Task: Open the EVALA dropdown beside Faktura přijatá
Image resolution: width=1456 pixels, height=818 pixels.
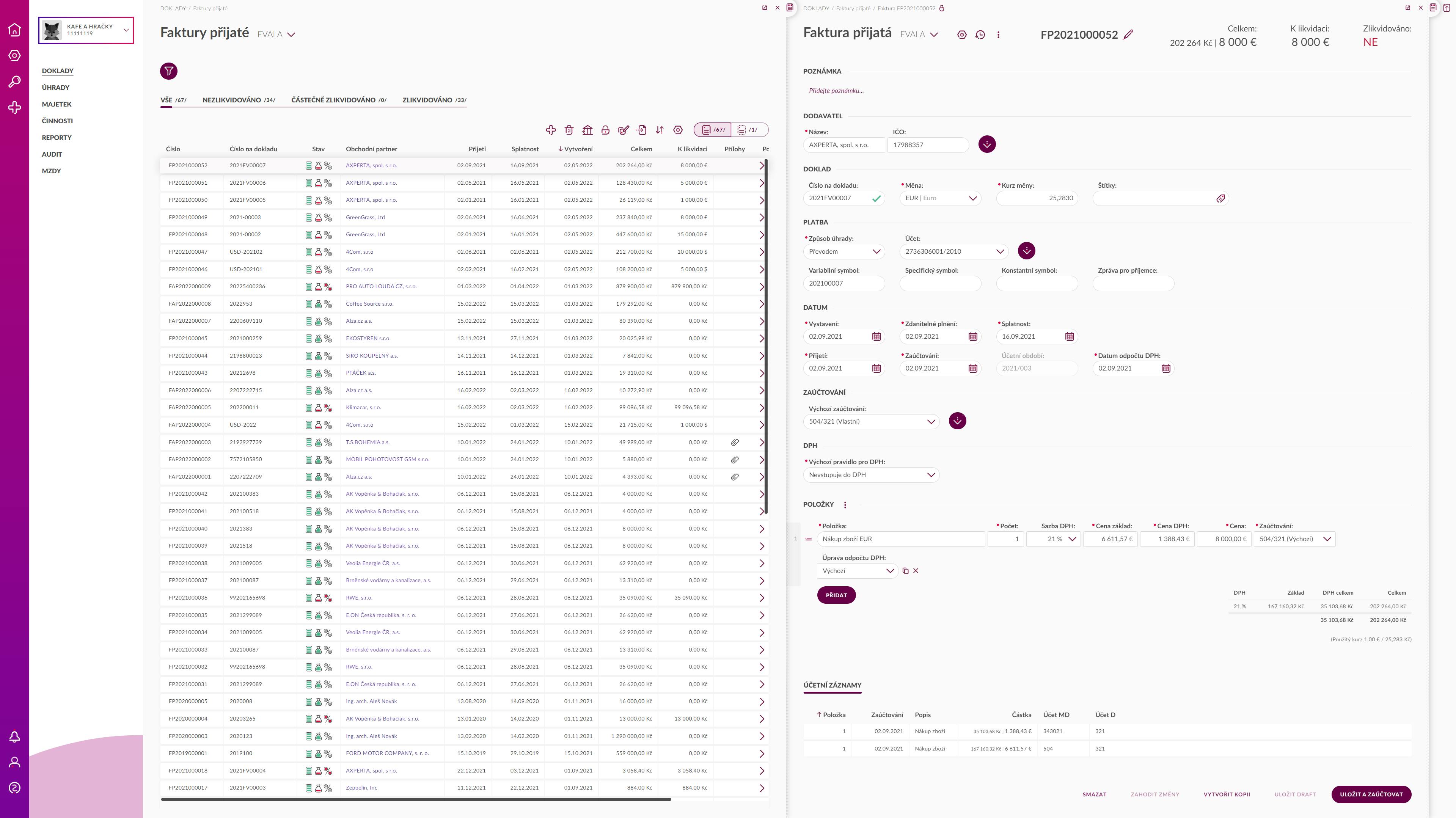Action: click(919, 35)
